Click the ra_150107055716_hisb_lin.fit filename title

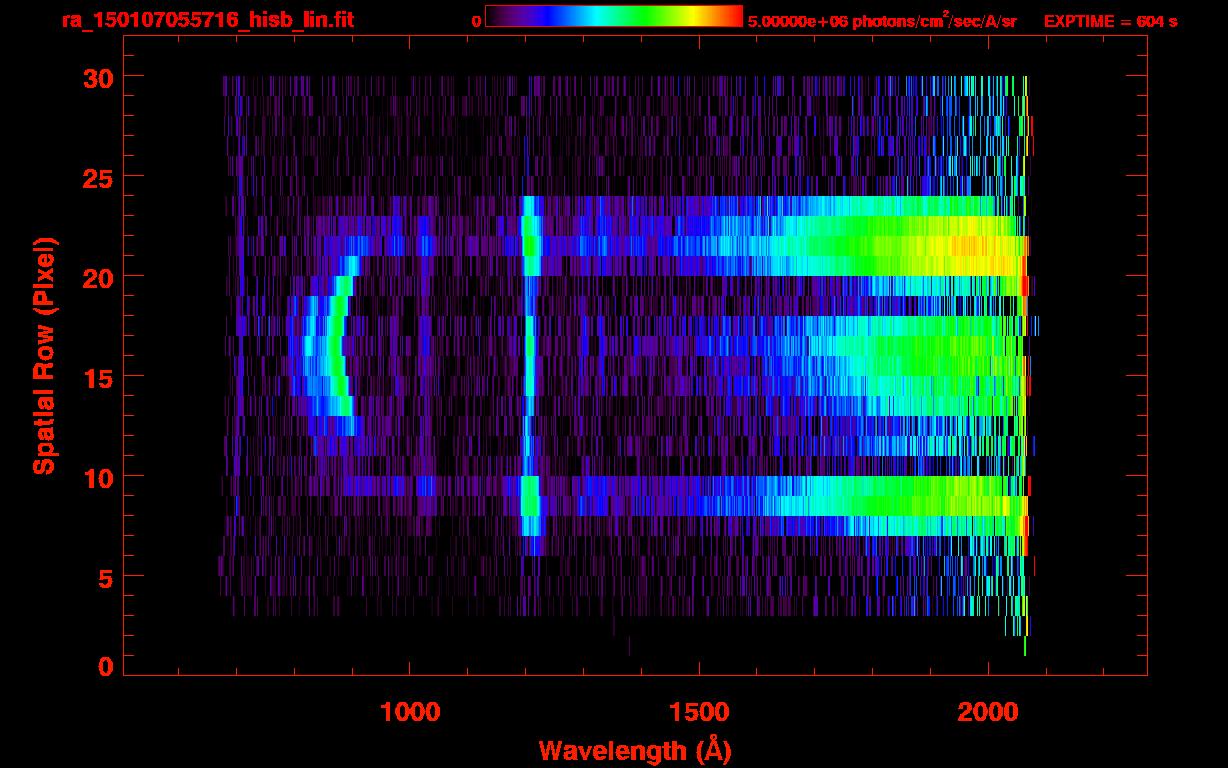(x=207, y=20)
